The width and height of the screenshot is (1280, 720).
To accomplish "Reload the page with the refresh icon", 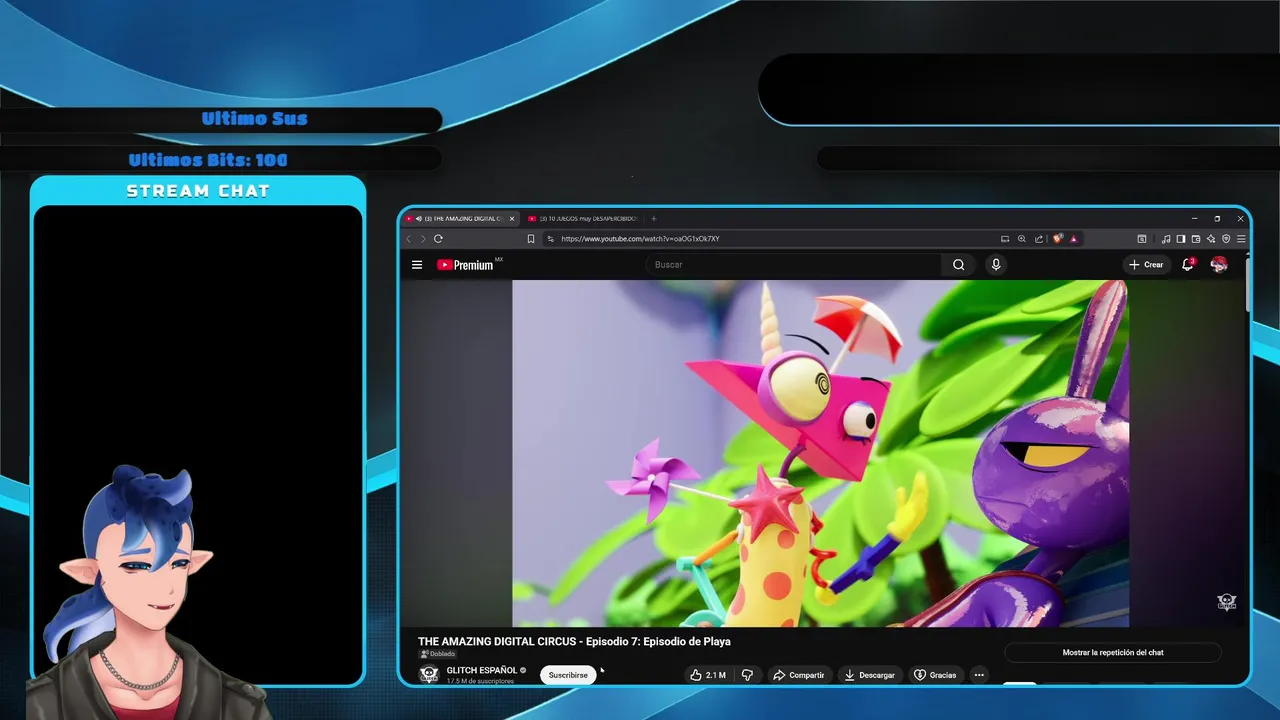I will (x=438, y=239).
